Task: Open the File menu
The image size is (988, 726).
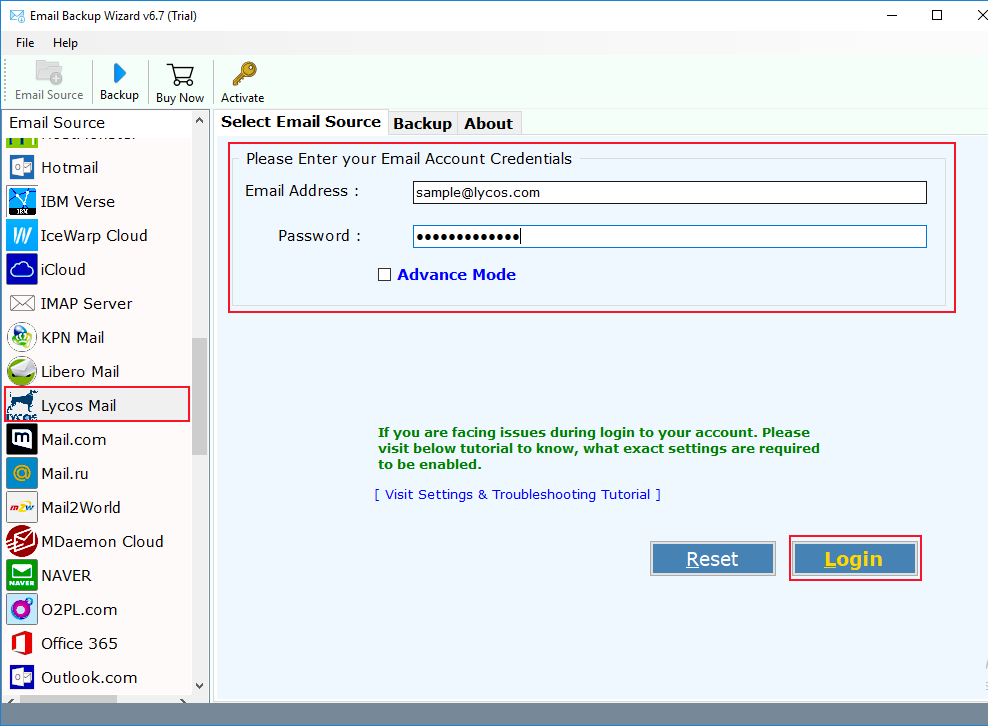Action: pyautogui.click(x=25, y=43)
